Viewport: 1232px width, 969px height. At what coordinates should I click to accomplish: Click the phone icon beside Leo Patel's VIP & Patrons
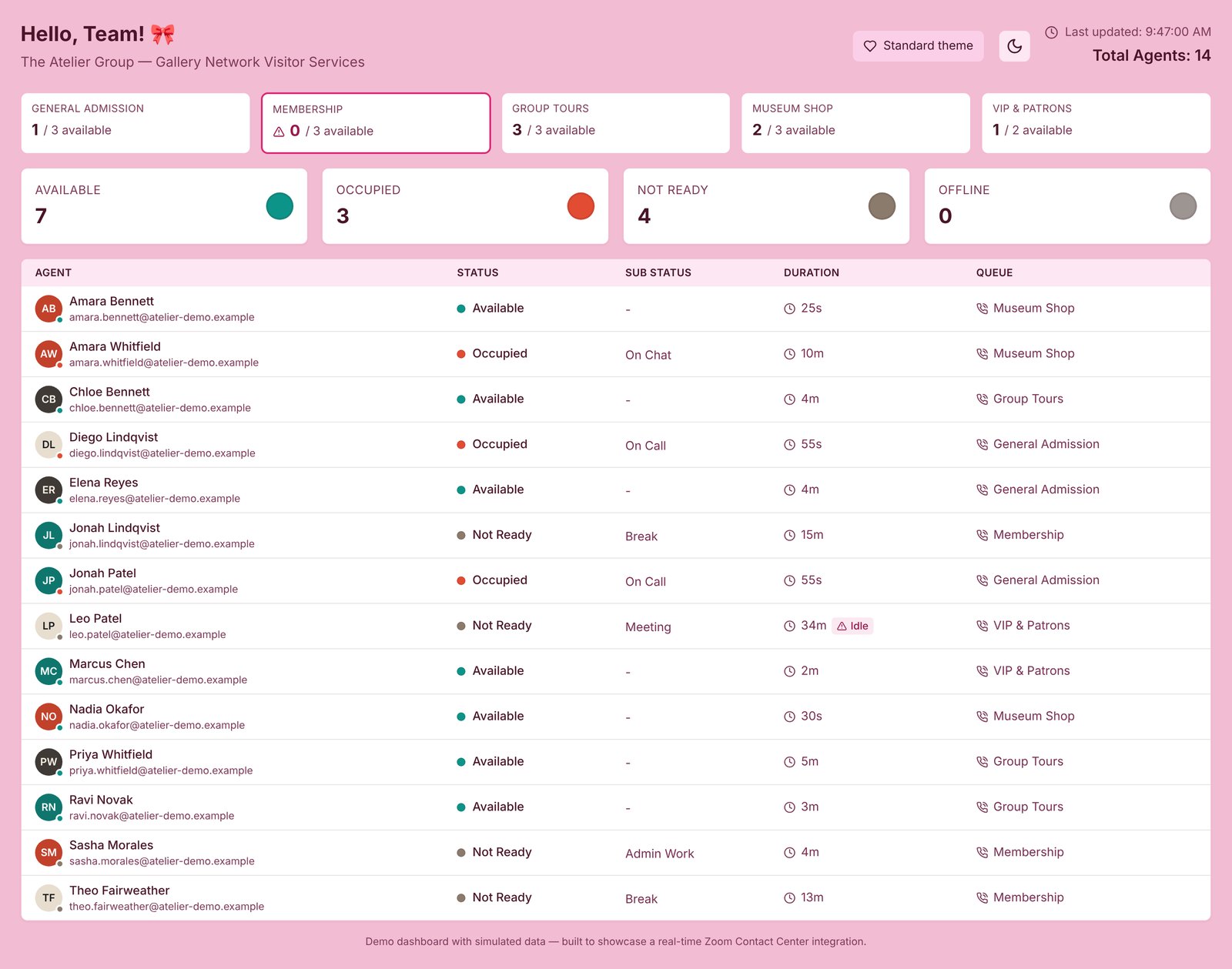(982, 626)
